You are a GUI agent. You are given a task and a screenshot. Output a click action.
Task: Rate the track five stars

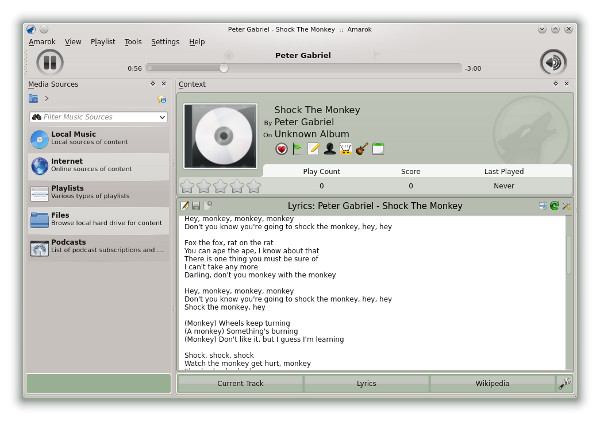click(253, 186)
